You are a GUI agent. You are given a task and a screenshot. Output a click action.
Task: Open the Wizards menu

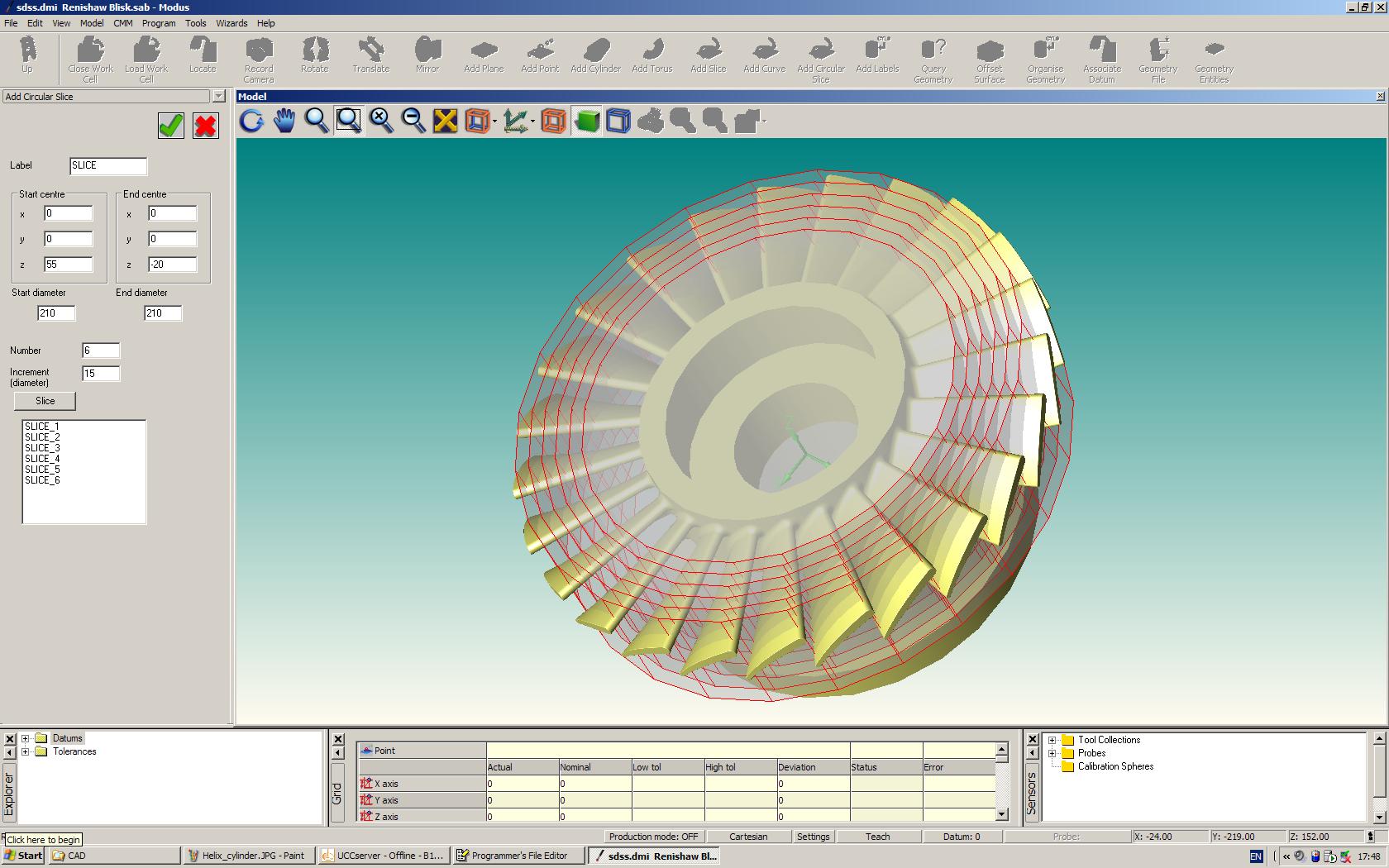coord(231,23)
